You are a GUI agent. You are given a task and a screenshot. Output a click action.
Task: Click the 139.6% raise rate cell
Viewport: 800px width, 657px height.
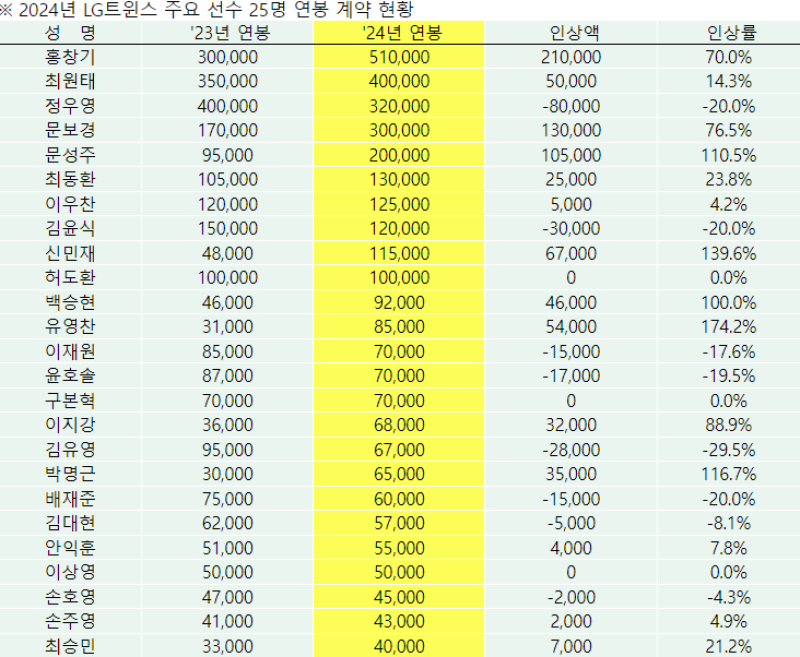(729, 253)
